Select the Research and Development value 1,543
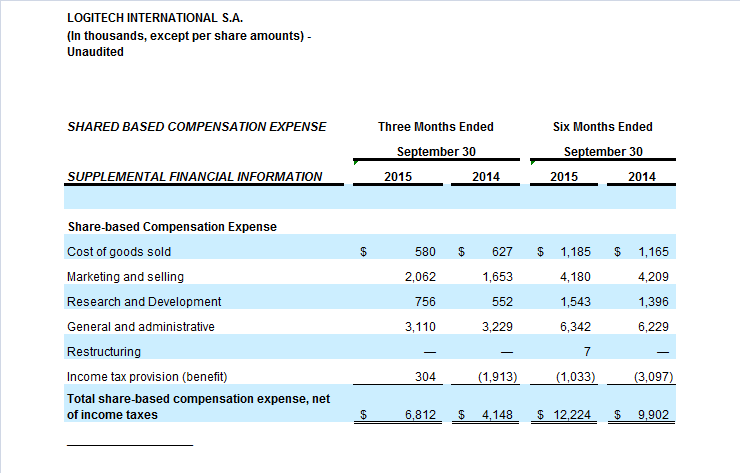This screenshot has width=740, height=473. pos(575,302)
